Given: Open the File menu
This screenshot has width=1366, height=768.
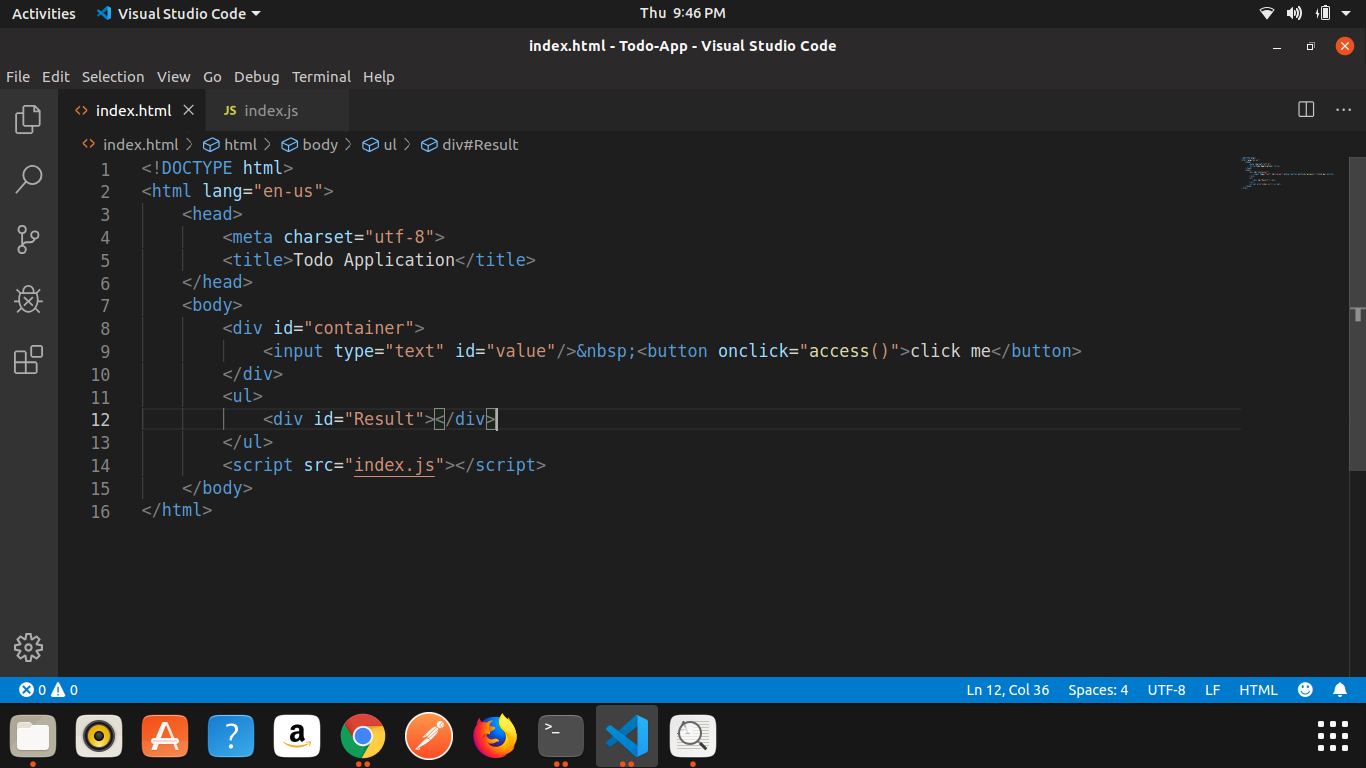Looking at the screenshot, I should (18, 77).
